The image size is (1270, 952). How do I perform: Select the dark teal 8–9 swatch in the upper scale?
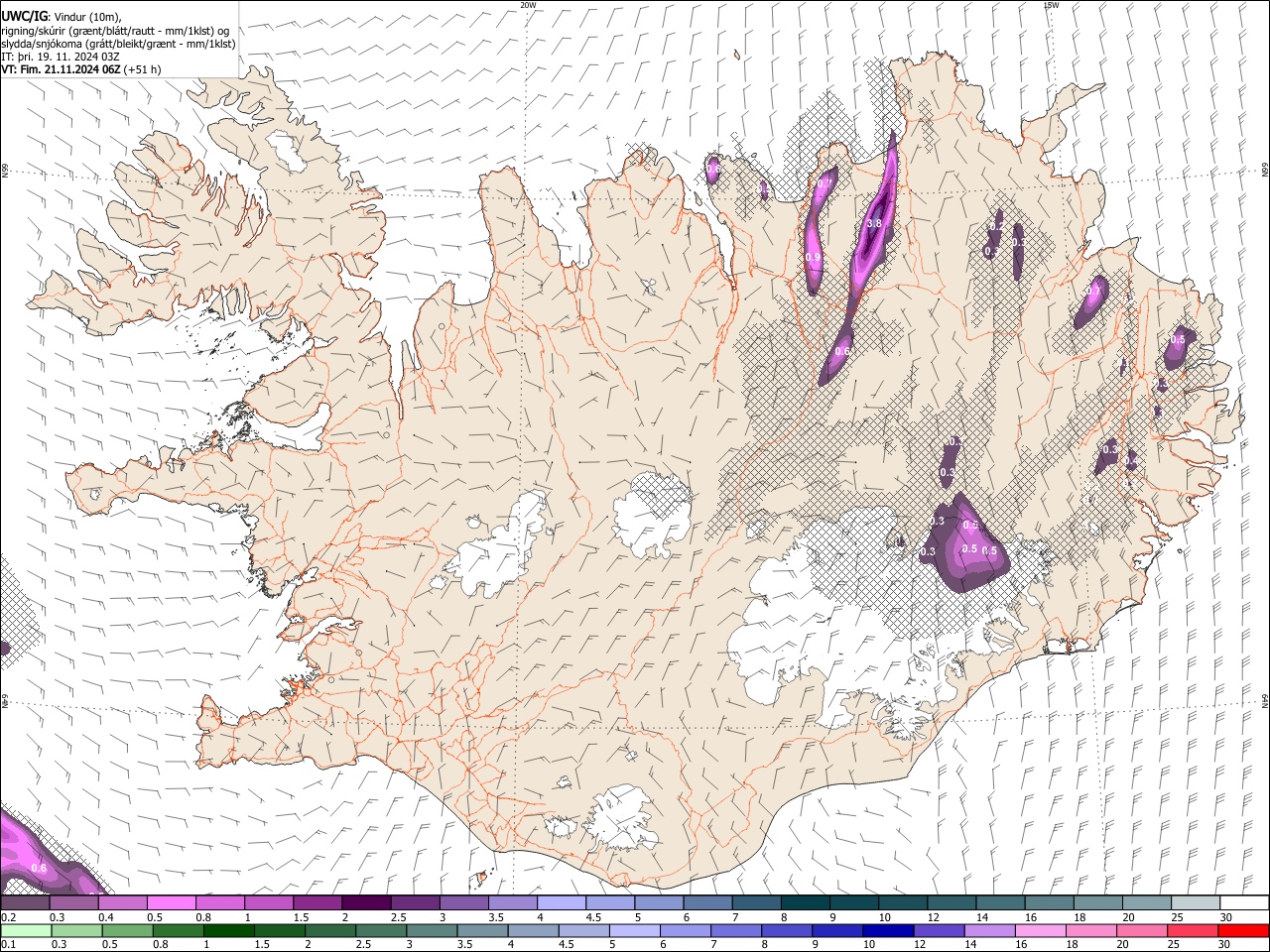click(806, 902)
